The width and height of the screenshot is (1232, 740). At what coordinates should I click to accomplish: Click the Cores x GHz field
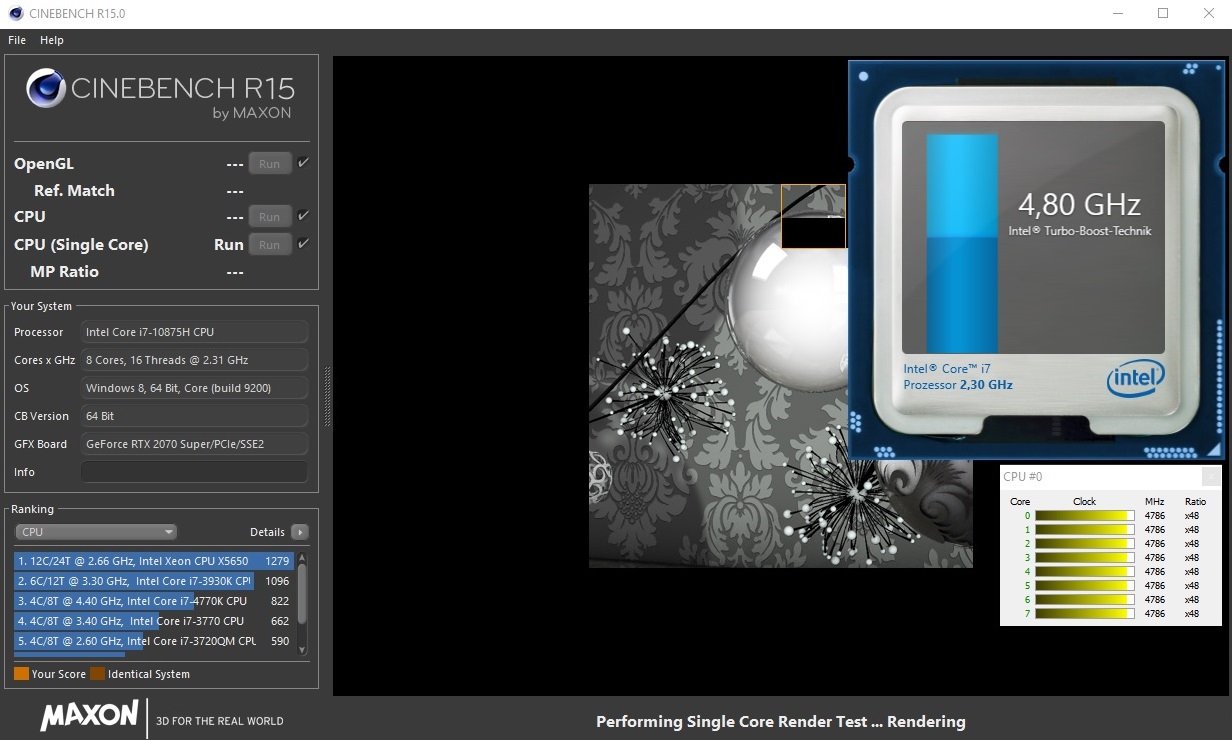pyautogui.click(x=194, y=360)
